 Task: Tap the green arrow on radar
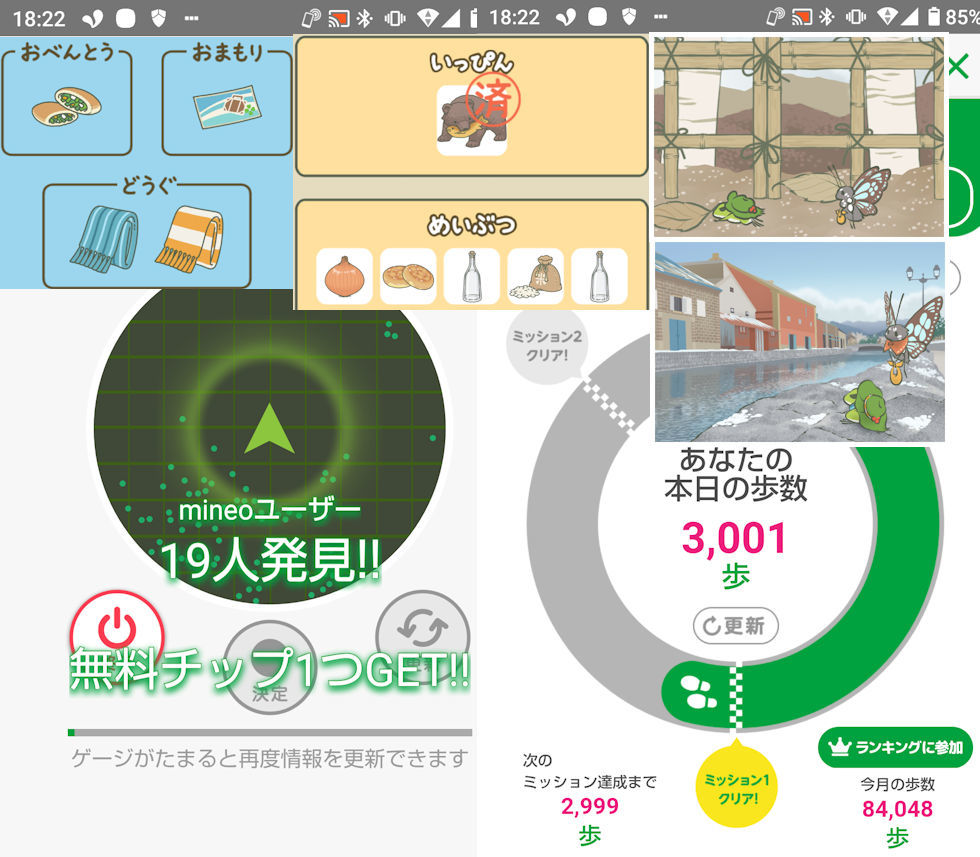pyautogui.click(x=269, y=428)
